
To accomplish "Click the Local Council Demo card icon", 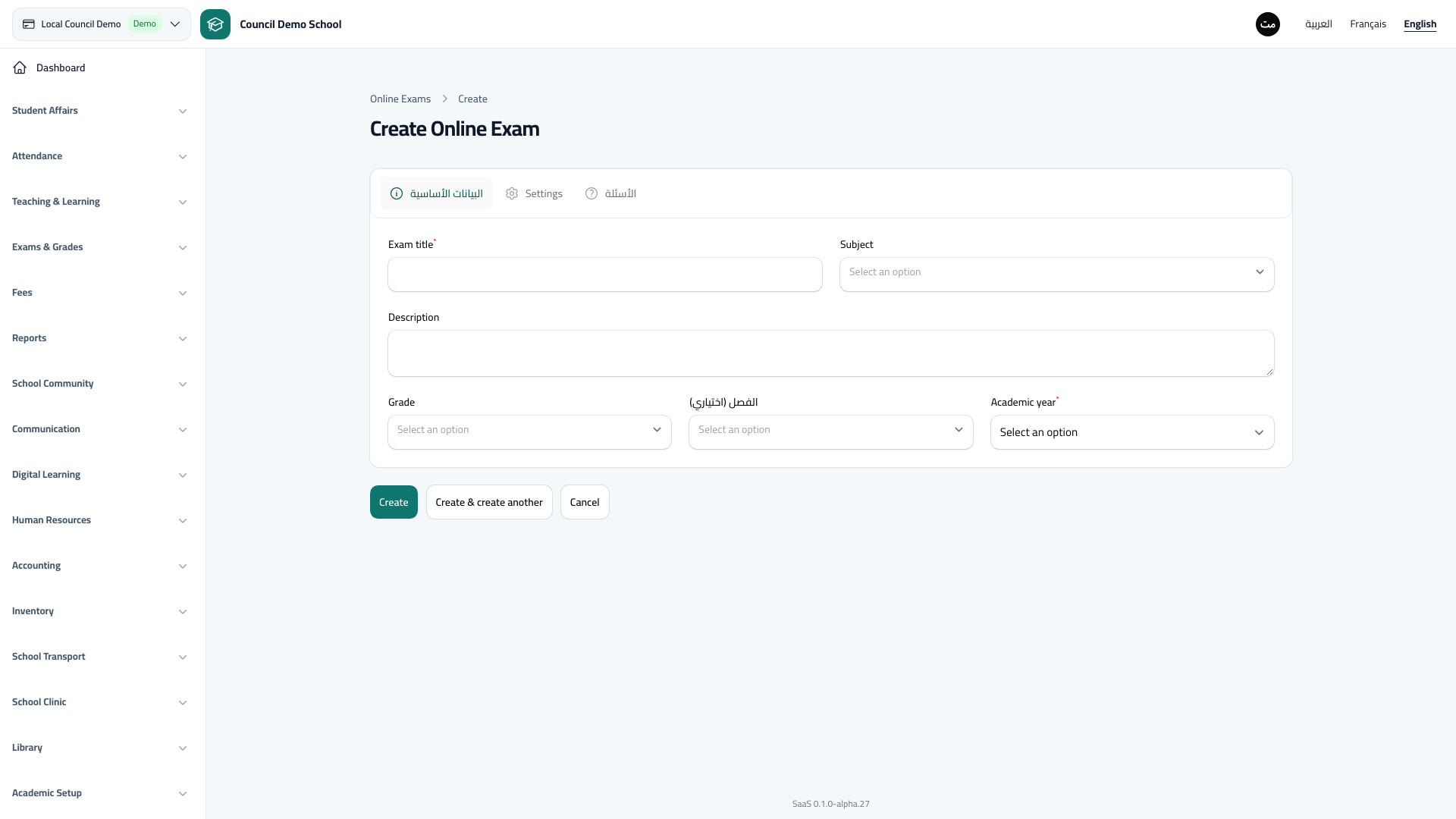I will pyautogui.click(x=29, y=24).
